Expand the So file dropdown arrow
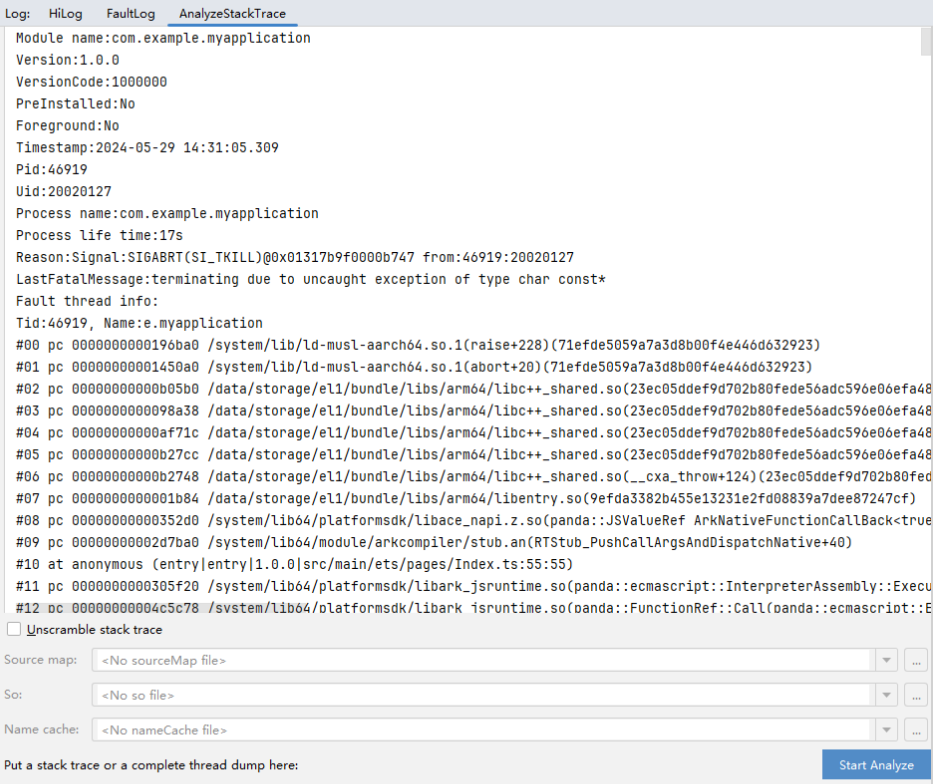This screenshot has width=933, height=784. [886, 695]
